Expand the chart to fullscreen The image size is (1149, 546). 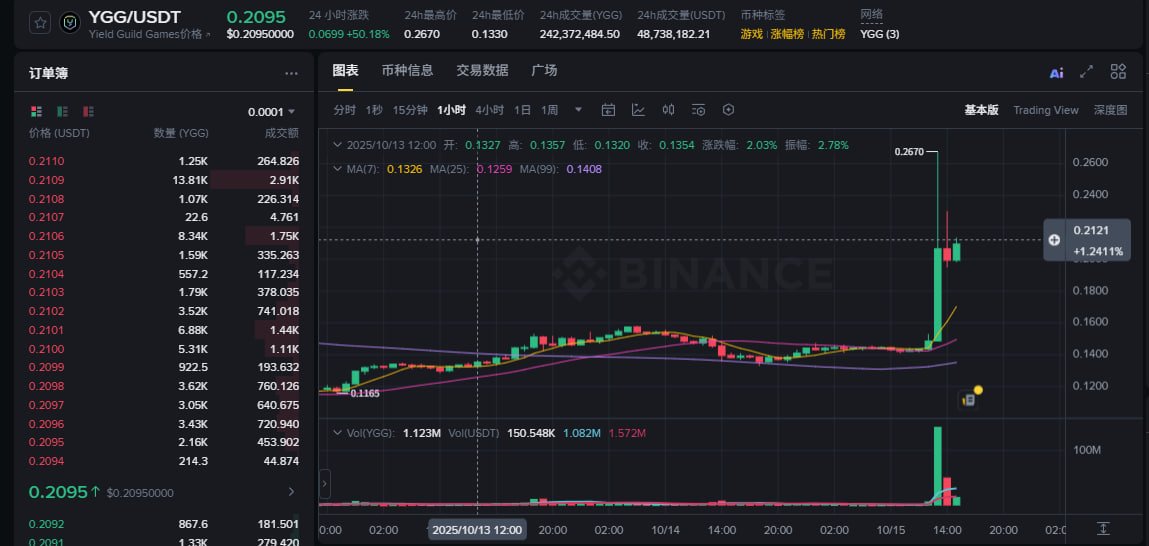point(1087,72)
